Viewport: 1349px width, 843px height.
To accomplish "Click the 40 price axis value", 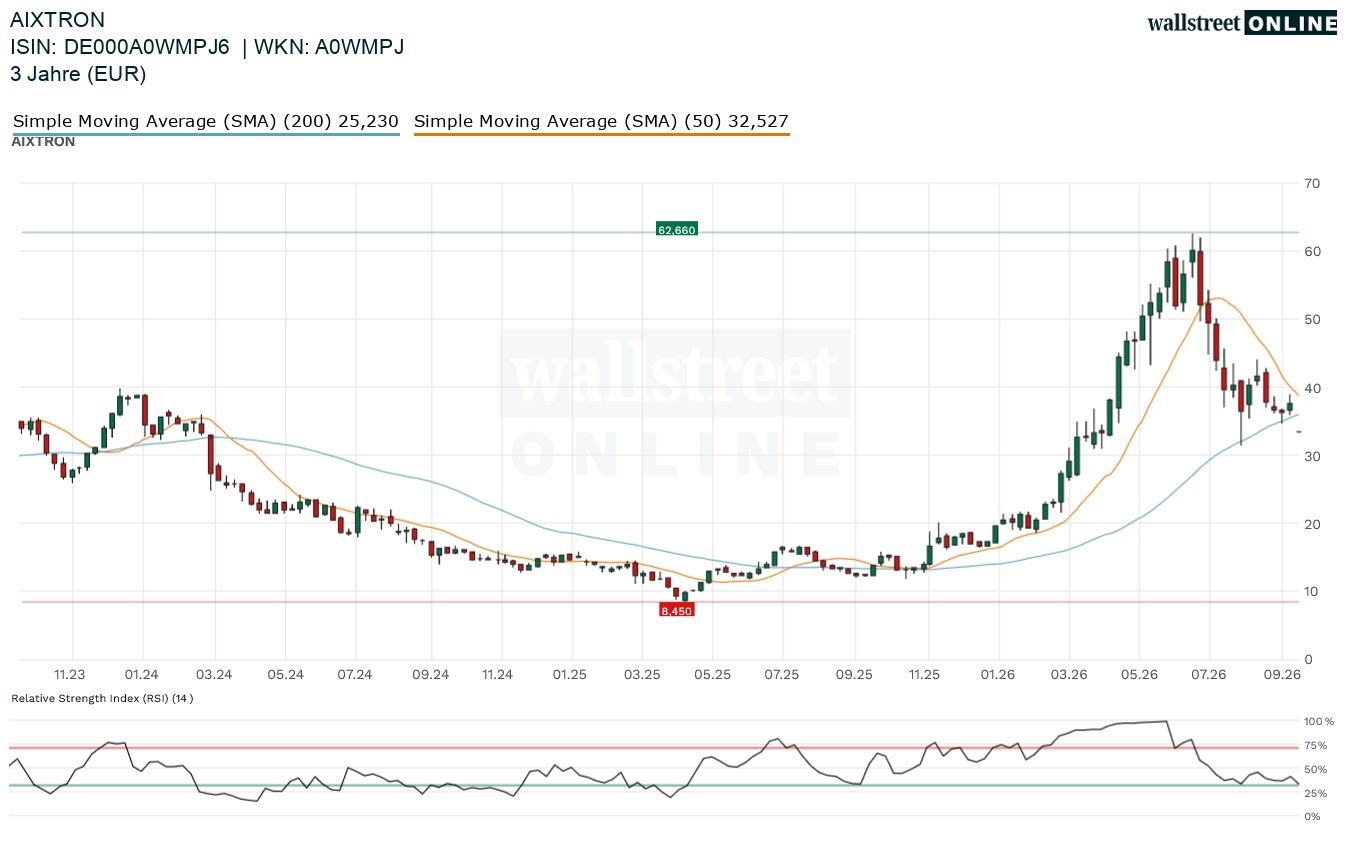I will (x=1312, y=388).
